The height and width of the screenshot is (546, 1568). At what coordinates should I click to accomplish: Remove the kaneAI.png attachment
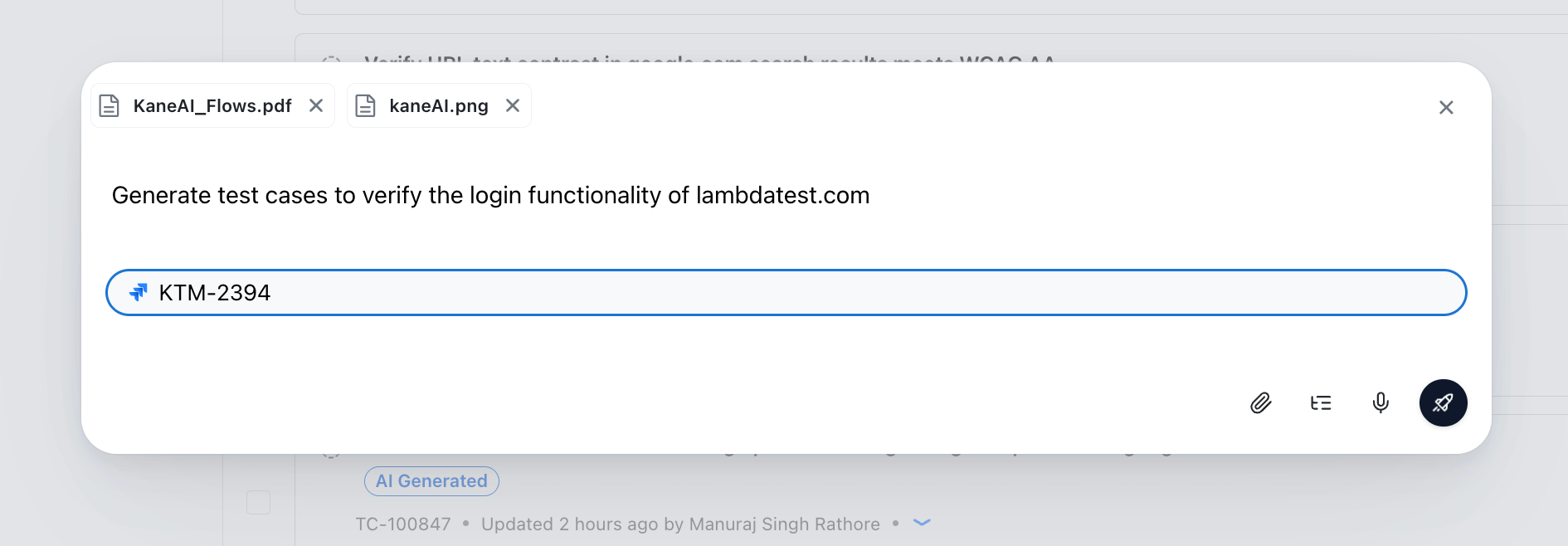pos(512,105)
